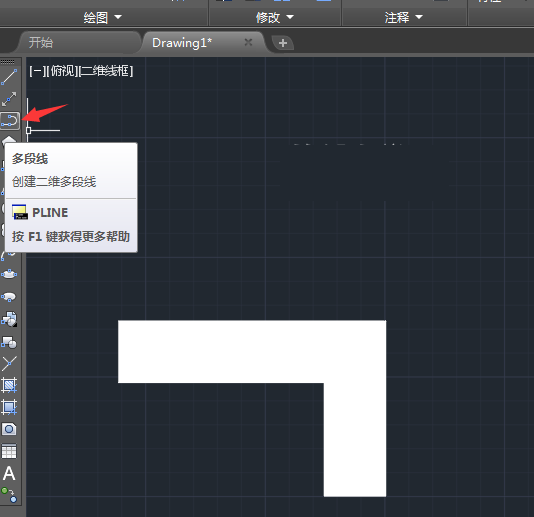Open the Gradient fill tool
This screenshot has height=517, width=534.
point(9,407)
